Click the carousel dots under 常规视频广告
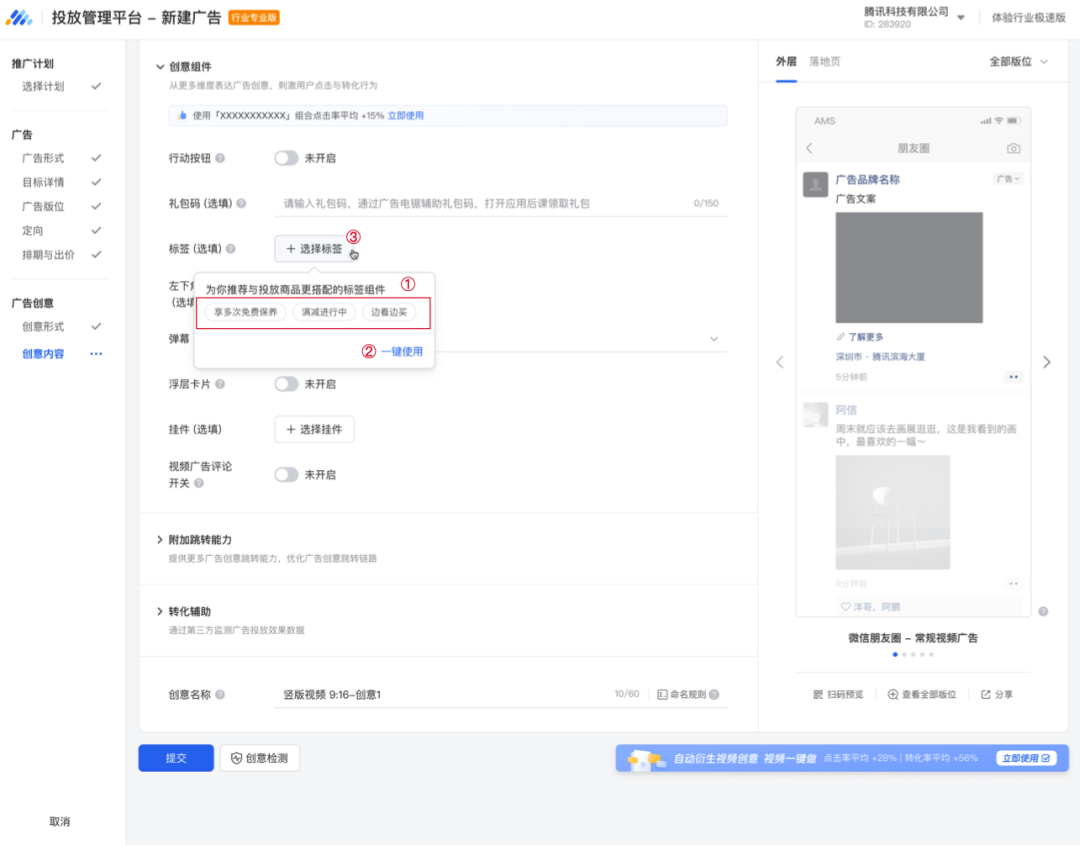1080x846 pixels. 913,654
